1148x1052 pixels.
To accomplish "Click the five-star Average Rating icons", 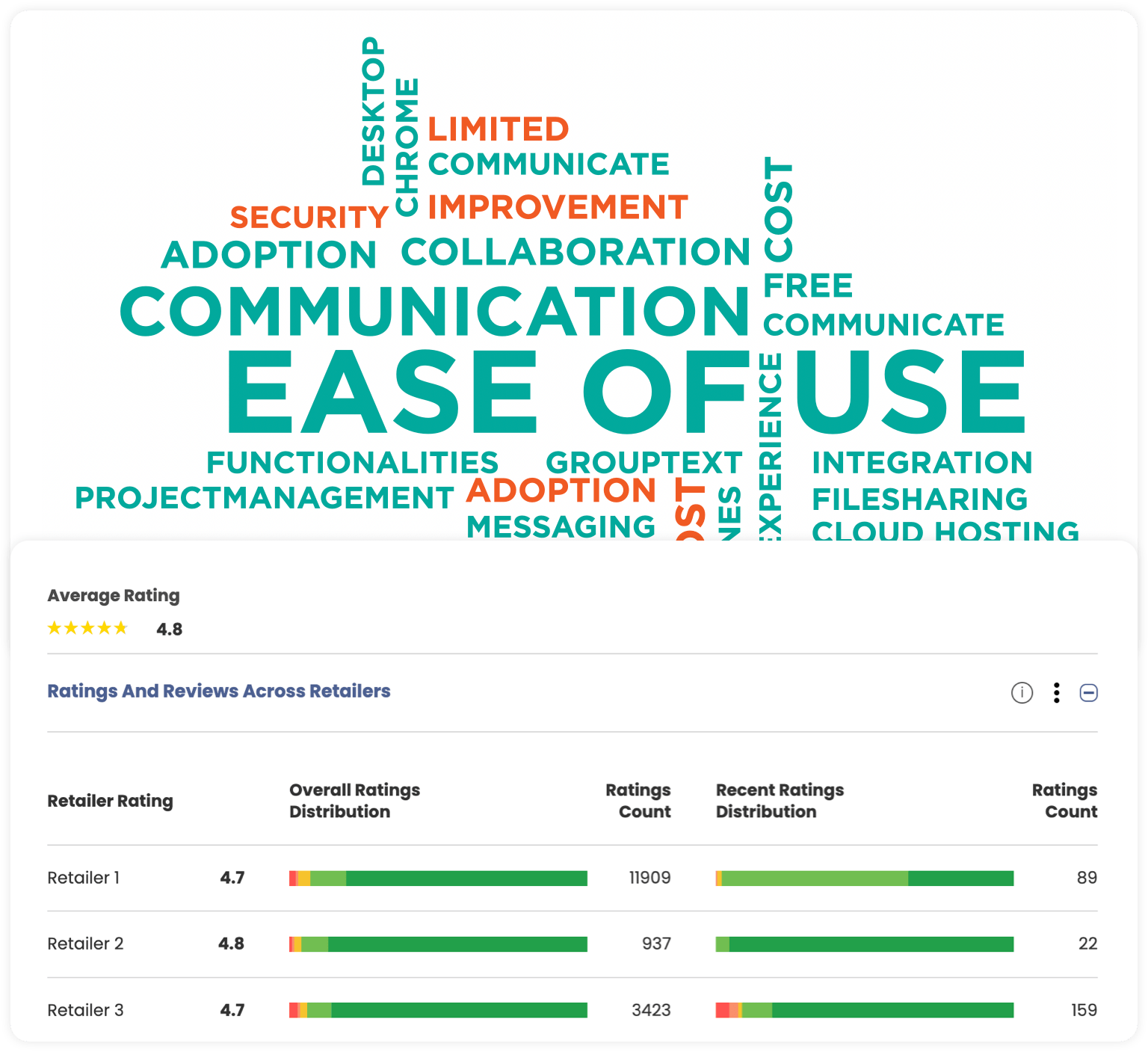I will click(87, 628).
